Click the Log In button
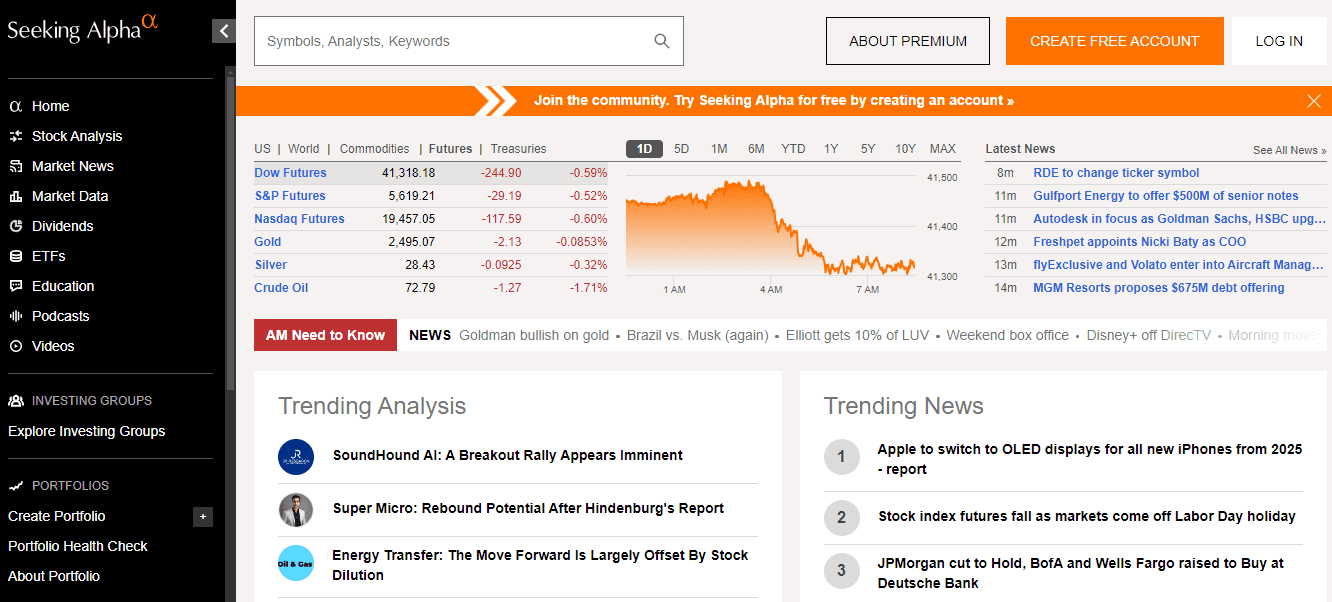The image size is (1332, 602). pos(1279,41)
